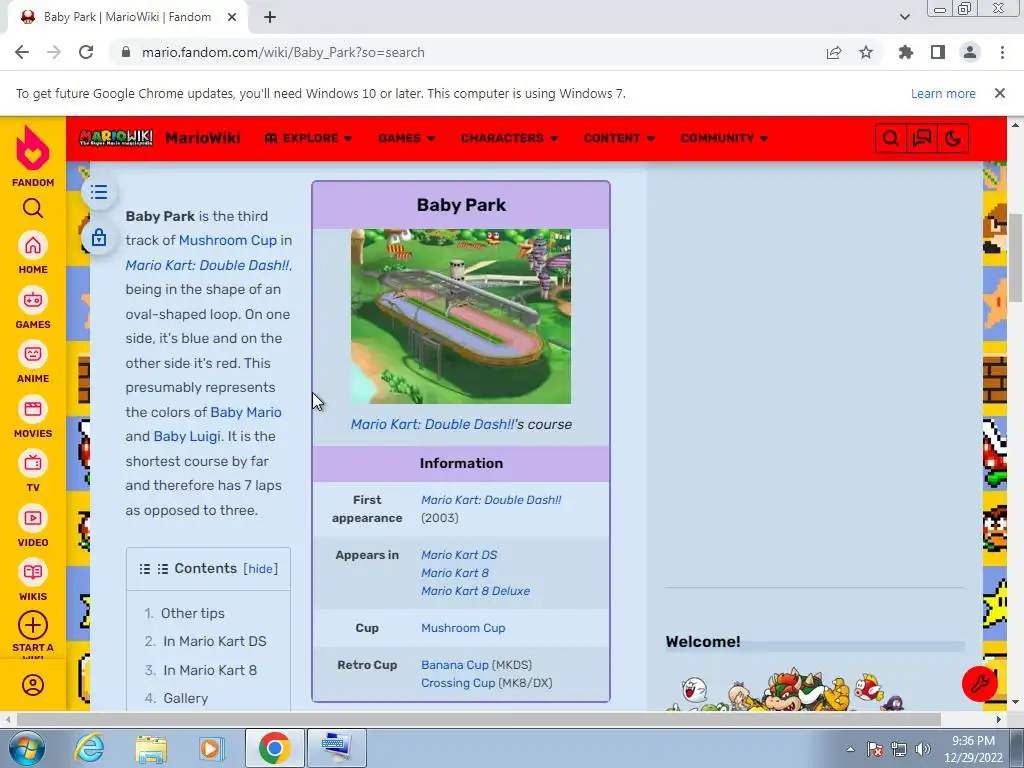Click the Baby Park course image
Image resolution: width=1024 pixels, height=768 pixels.
[x=460, y=316]
